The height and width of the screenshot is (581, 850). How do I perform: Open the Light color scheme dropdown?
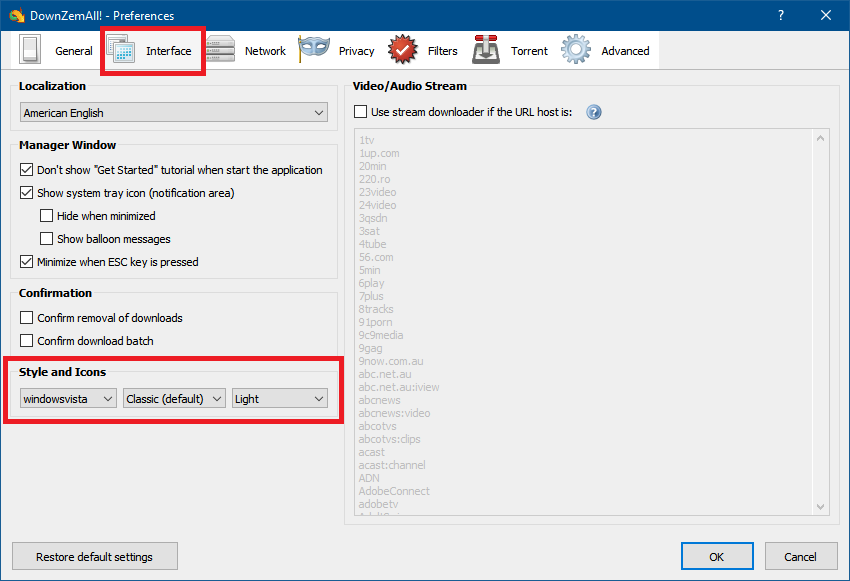[280, 399]
